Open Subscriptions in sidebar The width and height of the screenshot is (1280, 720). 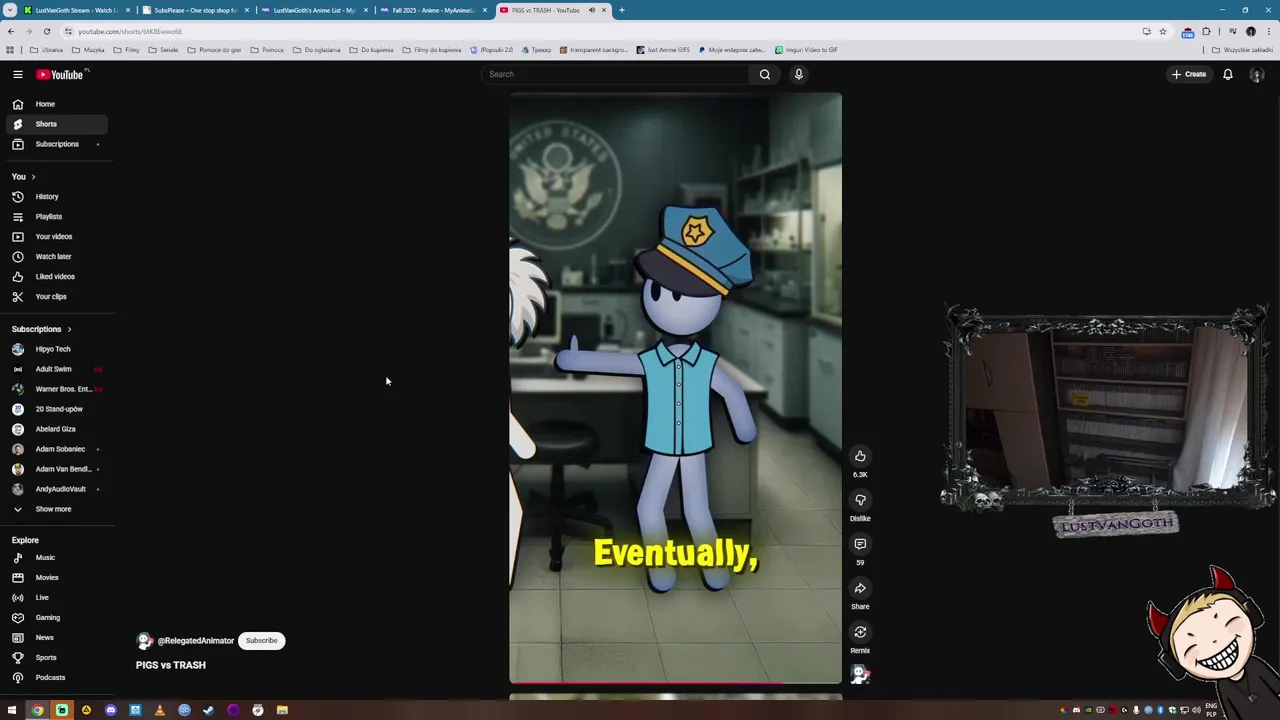click(57, 144)
